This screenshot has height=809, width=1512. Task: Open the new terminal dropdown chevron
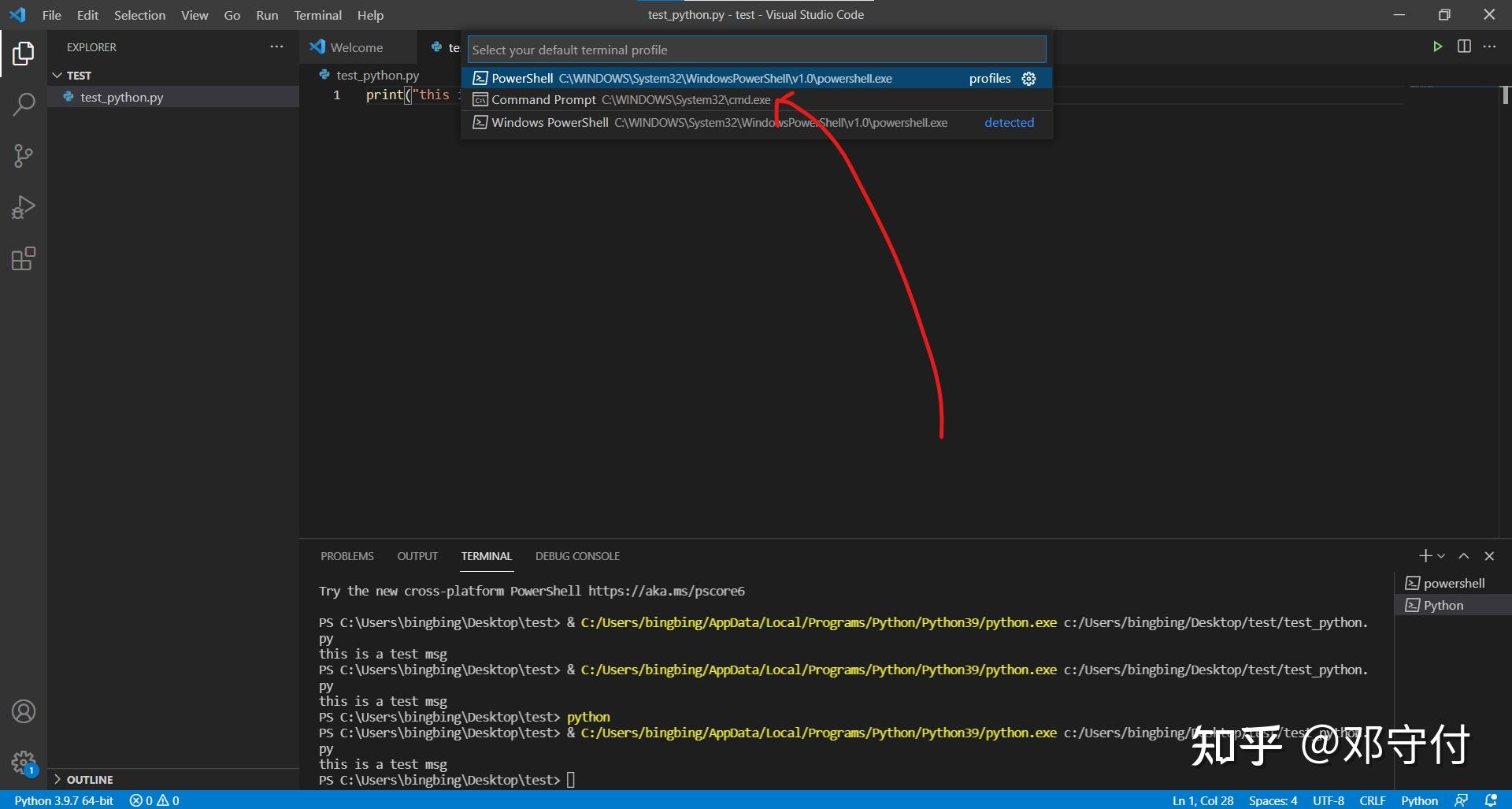(x=1440, y=555)
